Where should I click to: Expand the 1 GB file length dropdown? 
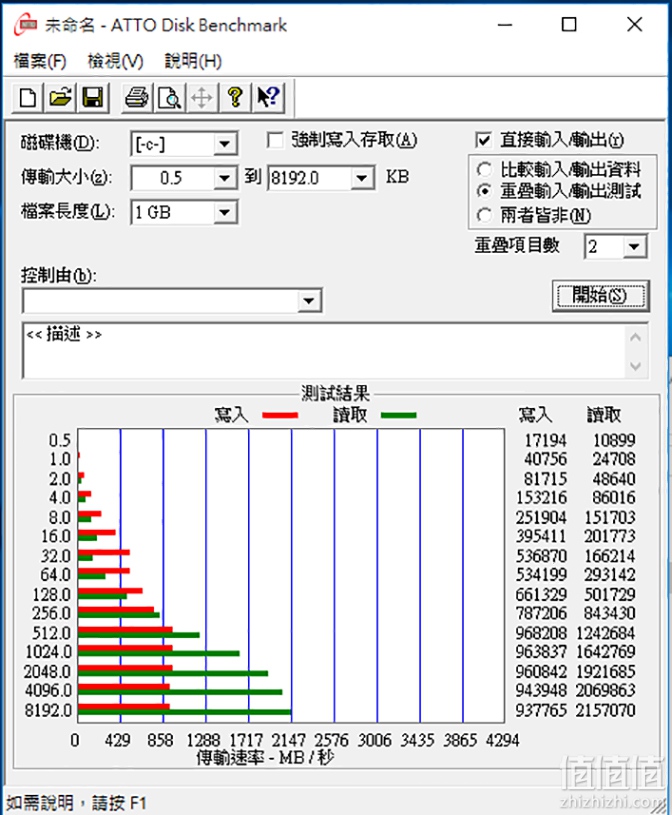point(225,212)
